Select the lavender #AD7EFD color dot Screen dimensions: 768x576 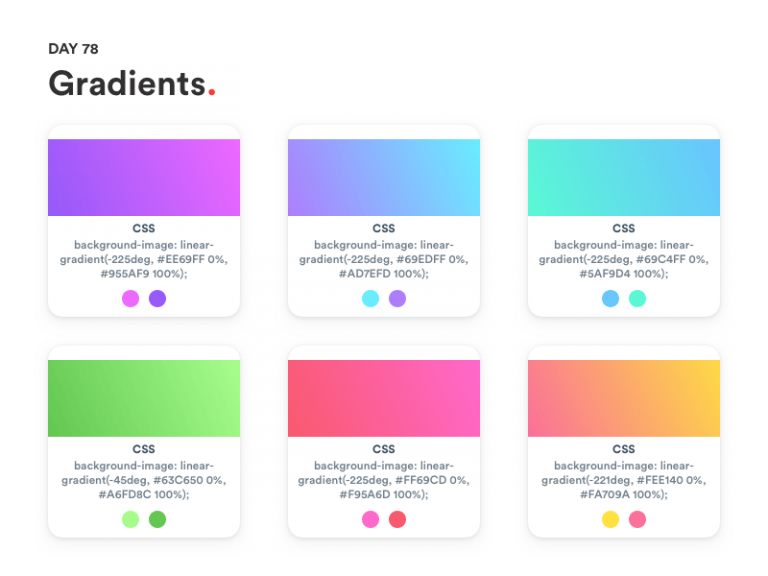point(397,298)
